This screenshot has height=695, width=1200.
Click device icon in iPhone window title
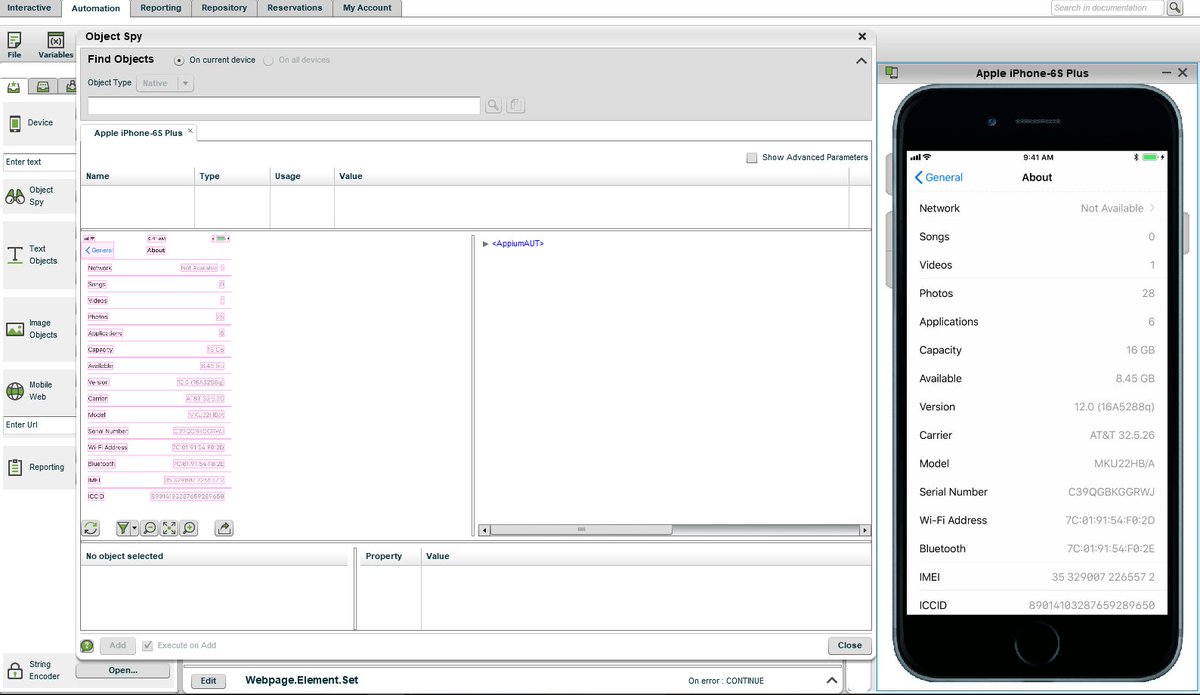(x=891, y=73)
